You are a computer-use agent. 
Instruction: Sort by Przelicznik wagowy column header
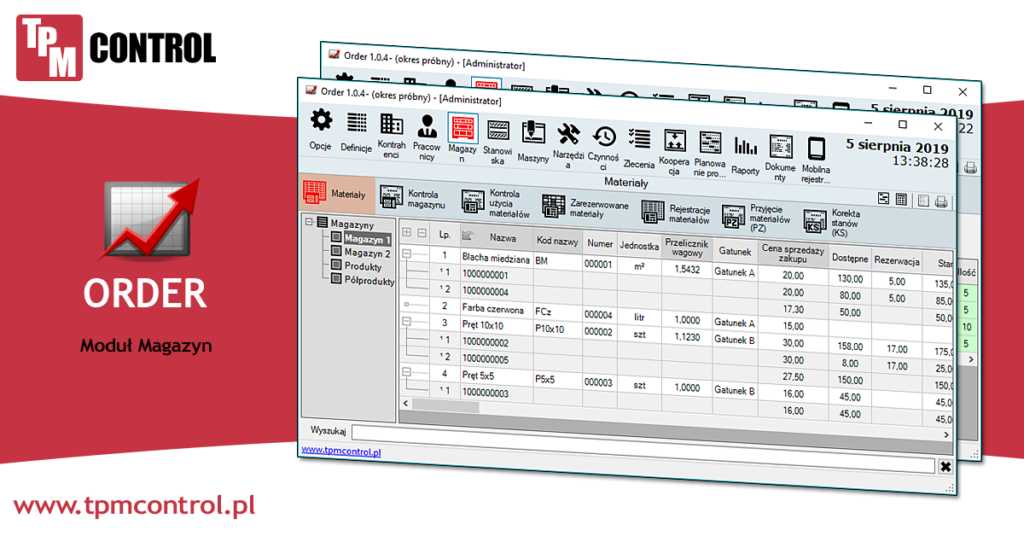click(x=686, y=248)
